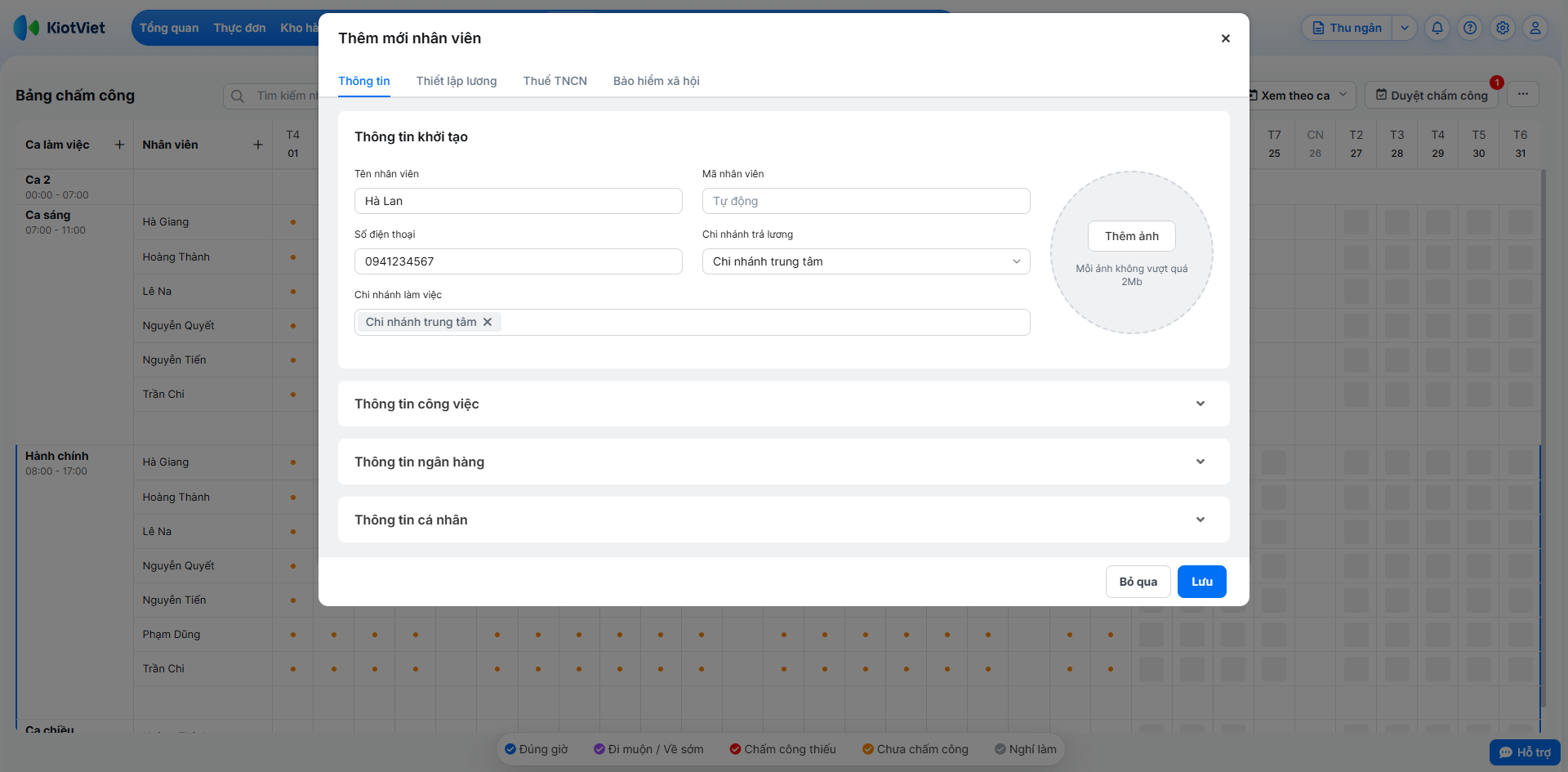Select Phạm Dũng in Hành chính shift
Image resolution: width=1568 pixels, height=772 pixels.
171,634
